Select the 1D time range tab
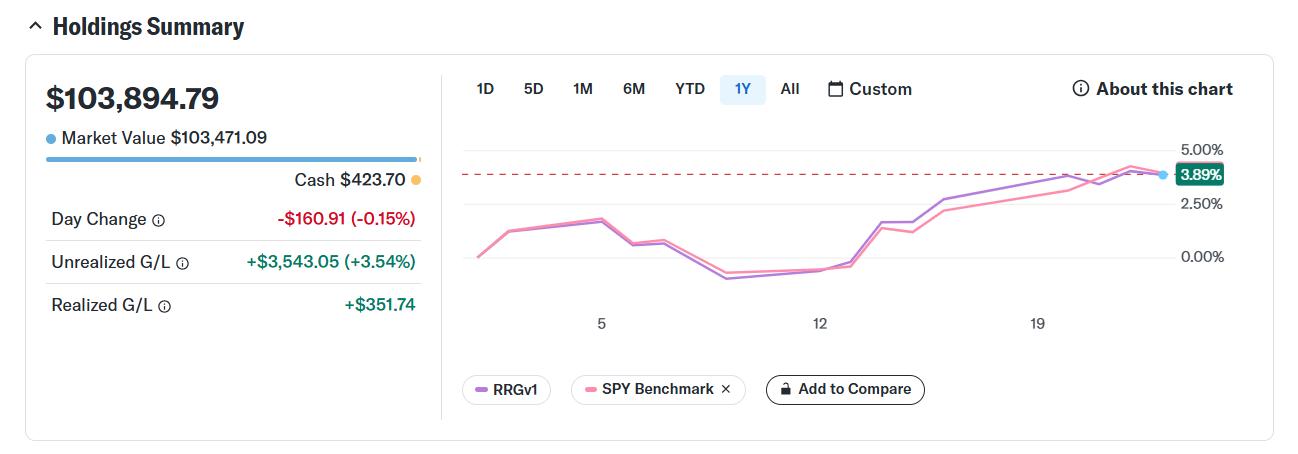 pos(485,89)
